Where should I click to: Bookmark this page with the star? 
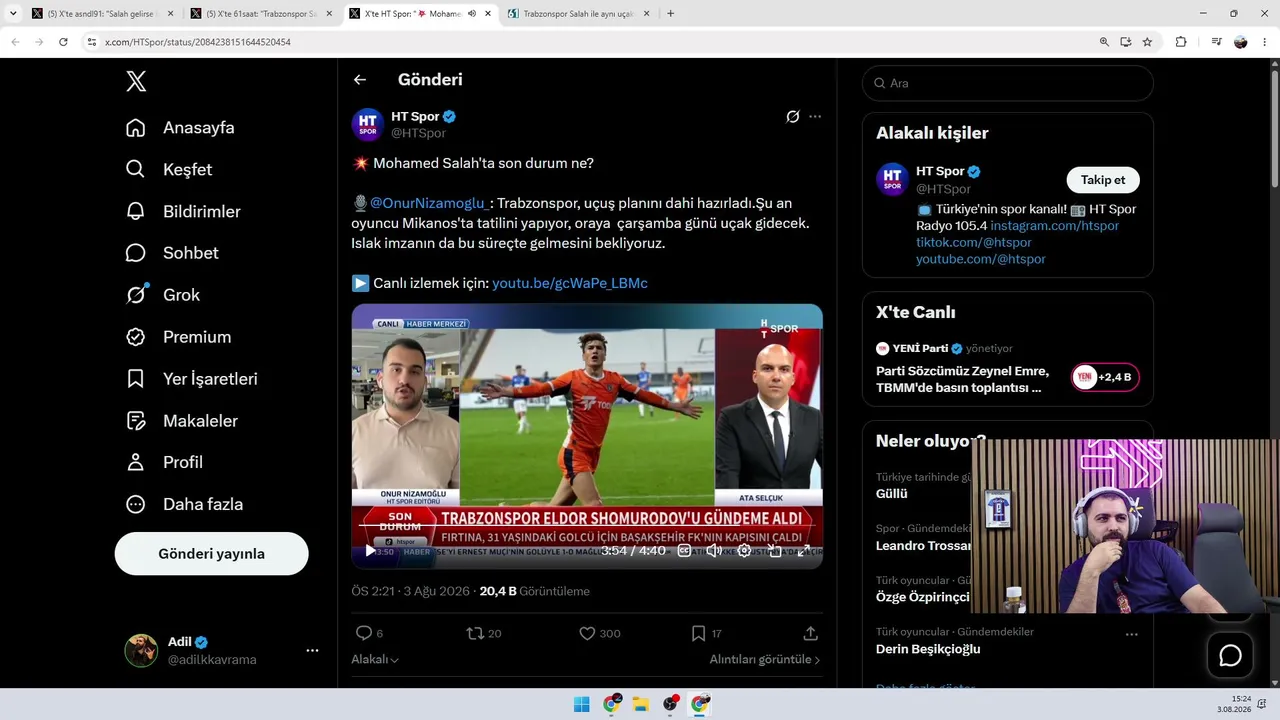click(1147, 42)
